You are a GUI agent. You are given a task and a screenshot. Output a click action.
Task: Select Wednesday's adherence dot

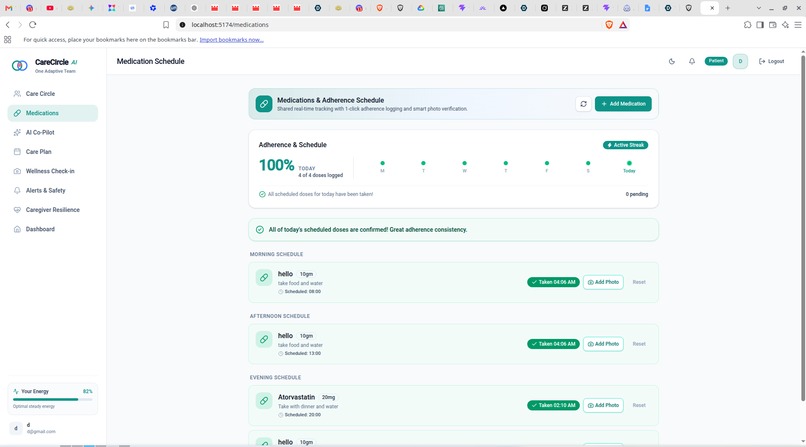[465, 163]
